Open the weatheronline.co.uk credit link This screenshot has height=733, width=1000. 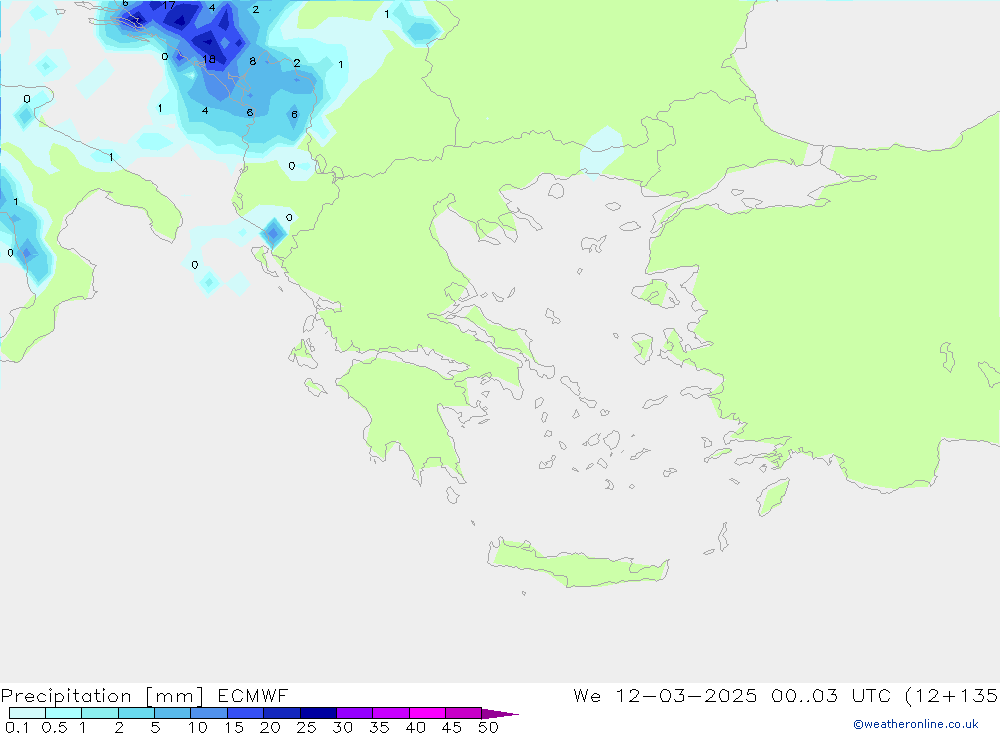tap(916, 724)
